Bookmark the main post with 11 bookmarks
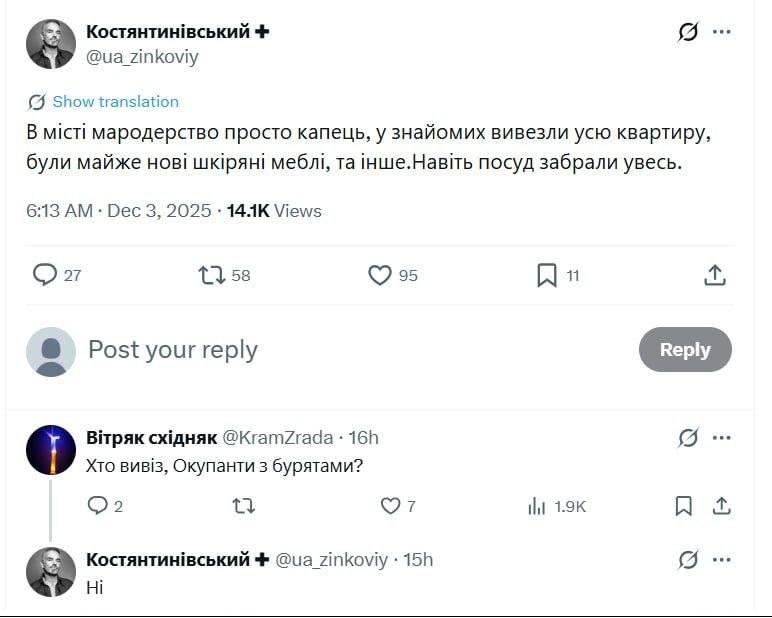The image size is (772, 618). tap(547, 275)
